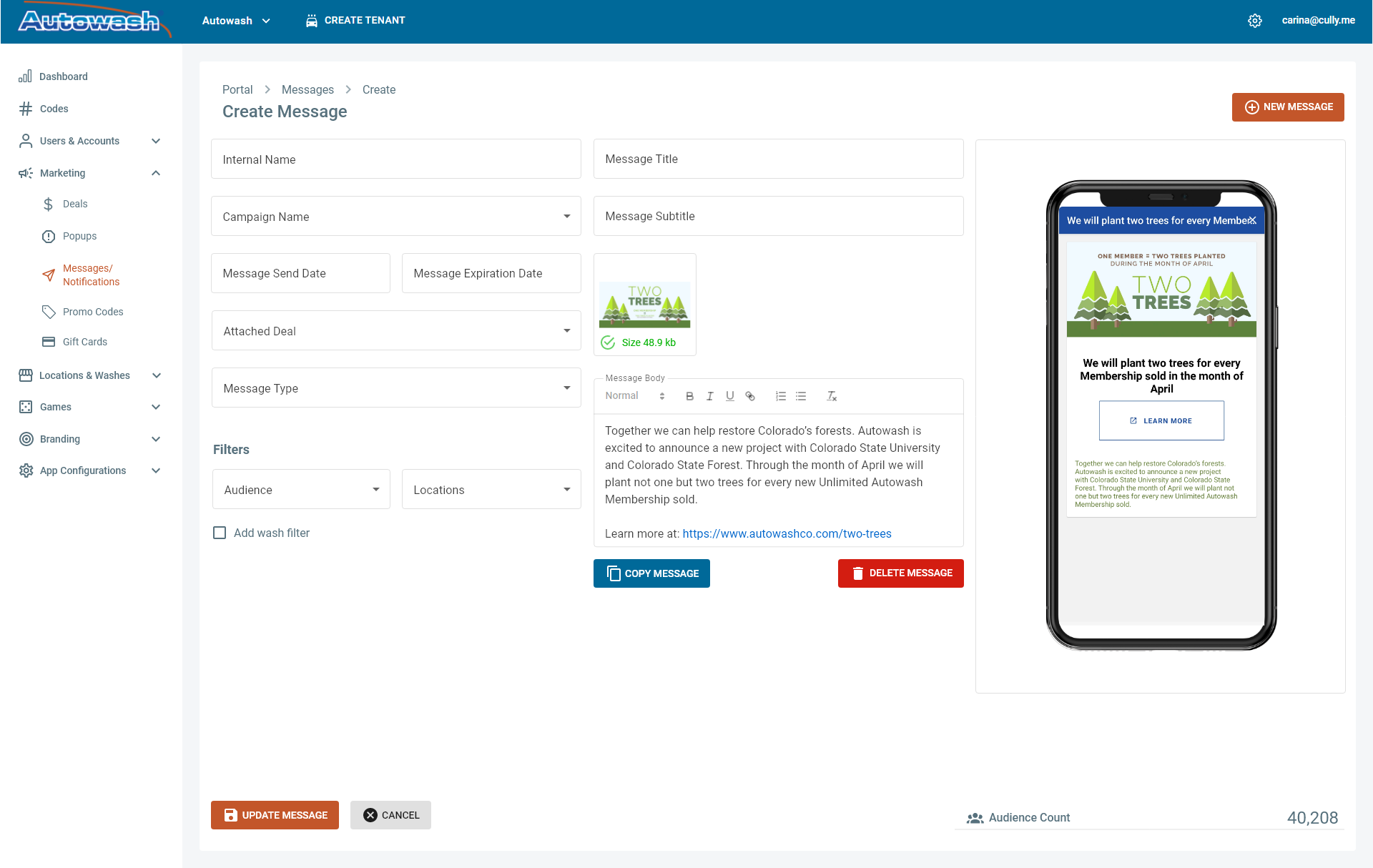The width and height of the screenshot is (1373, 868).
Task: Go to Dashboard in sidebar
Action: (64, 77)
